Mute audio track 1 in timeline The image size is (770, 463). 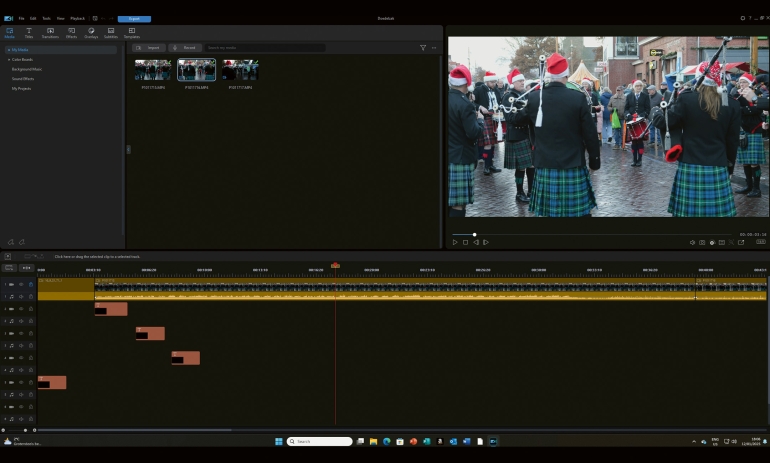pyautogui.click(x=21, y=296)
